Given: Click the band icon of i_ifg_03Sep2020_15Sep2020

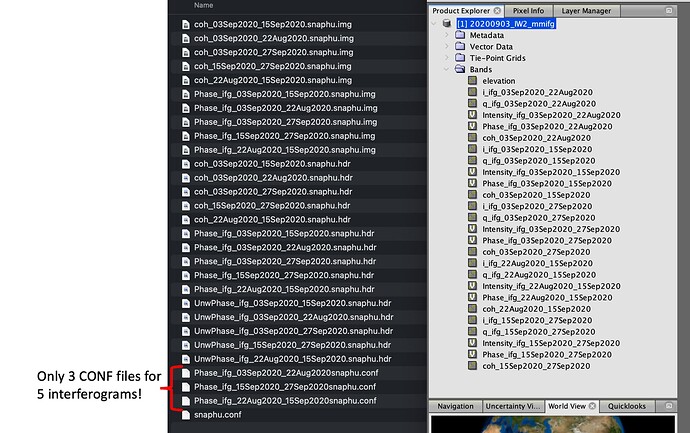Looking at the screenshot, I should click(x=472, y=149).
